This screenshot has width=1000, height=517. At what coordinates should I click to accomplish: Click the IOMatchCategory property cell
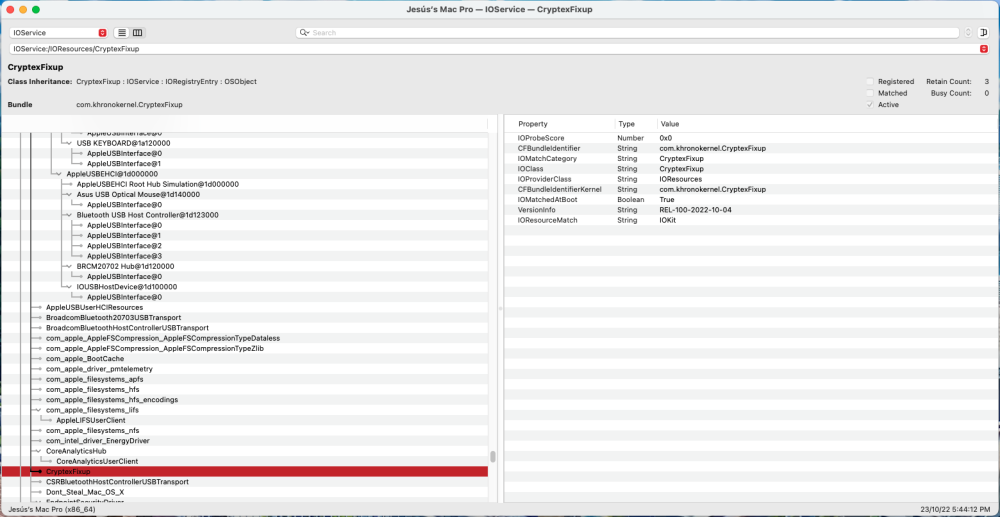[x=547, y=158]
